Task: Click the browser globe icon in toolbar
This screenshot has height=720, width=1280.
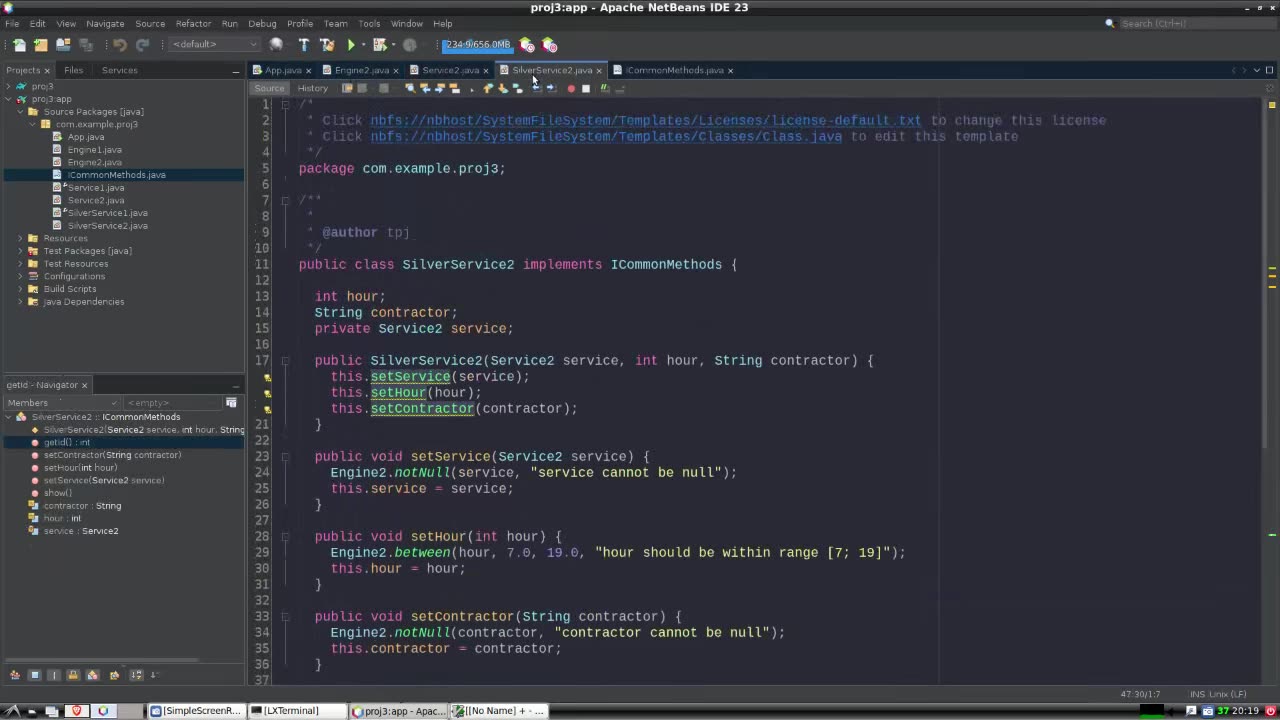Action: click(276, 45)
